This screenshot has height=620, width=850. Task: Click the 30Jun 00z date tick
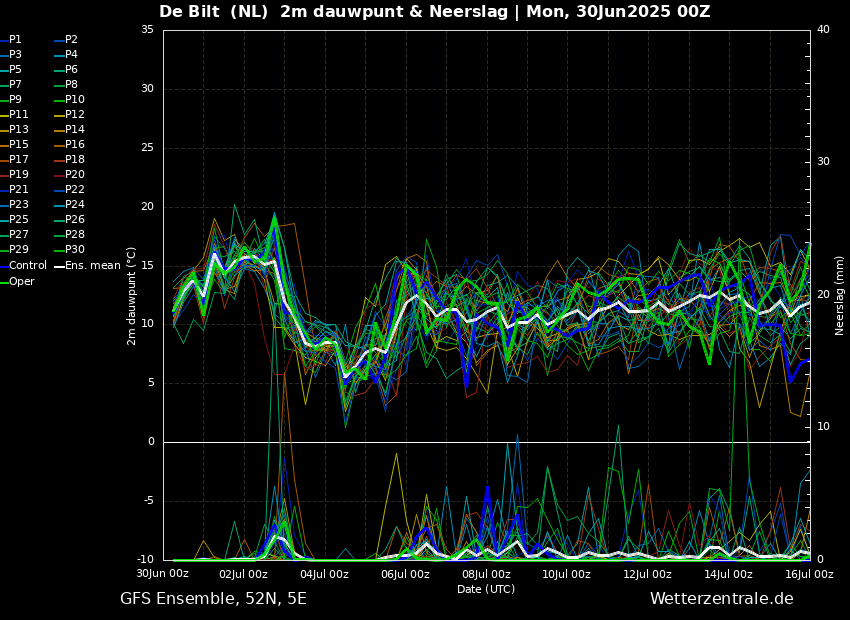pos(162,574)
